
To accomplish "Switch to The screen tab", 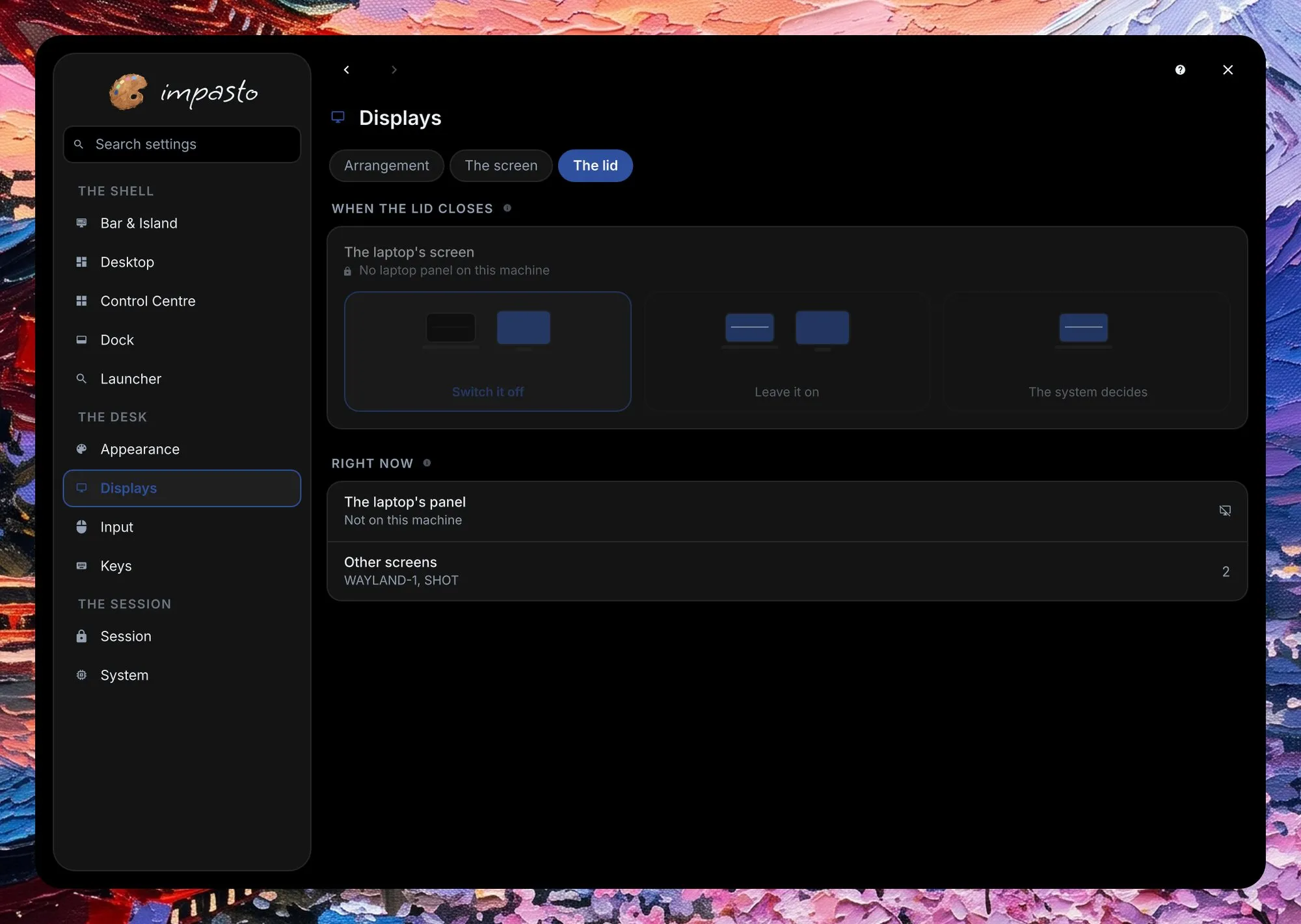I will click(x=501, y=166).
